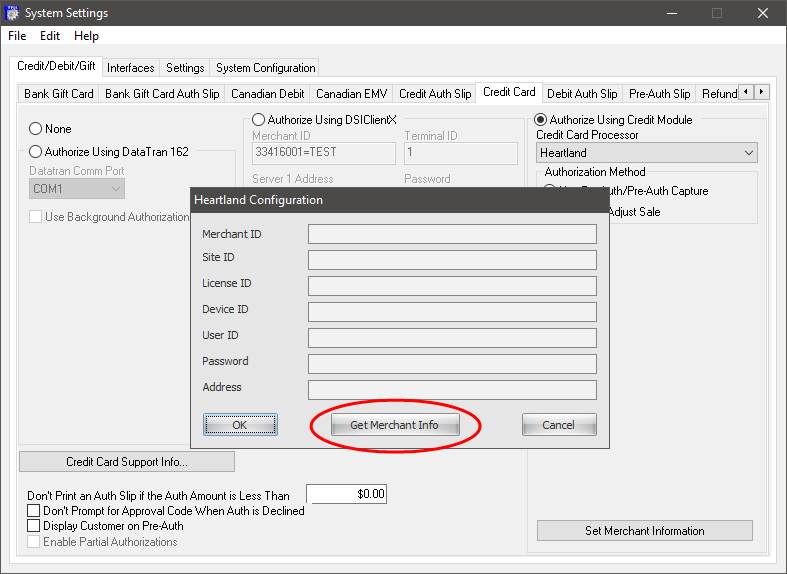
Task: Minimize the System Settings window
Action: pyautogui.click(x=672, y=13)
